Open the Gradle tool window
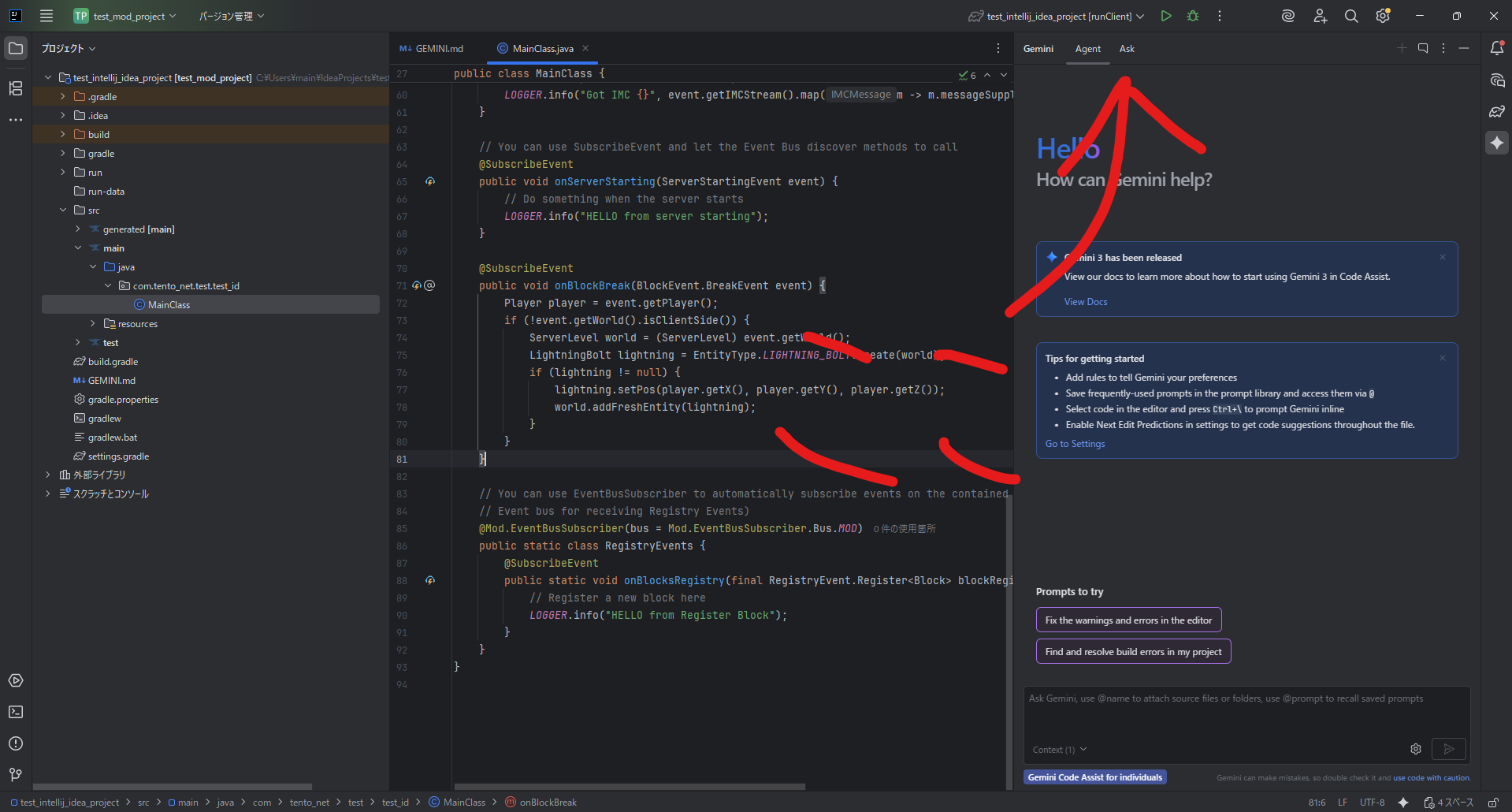 (1496, 111)
